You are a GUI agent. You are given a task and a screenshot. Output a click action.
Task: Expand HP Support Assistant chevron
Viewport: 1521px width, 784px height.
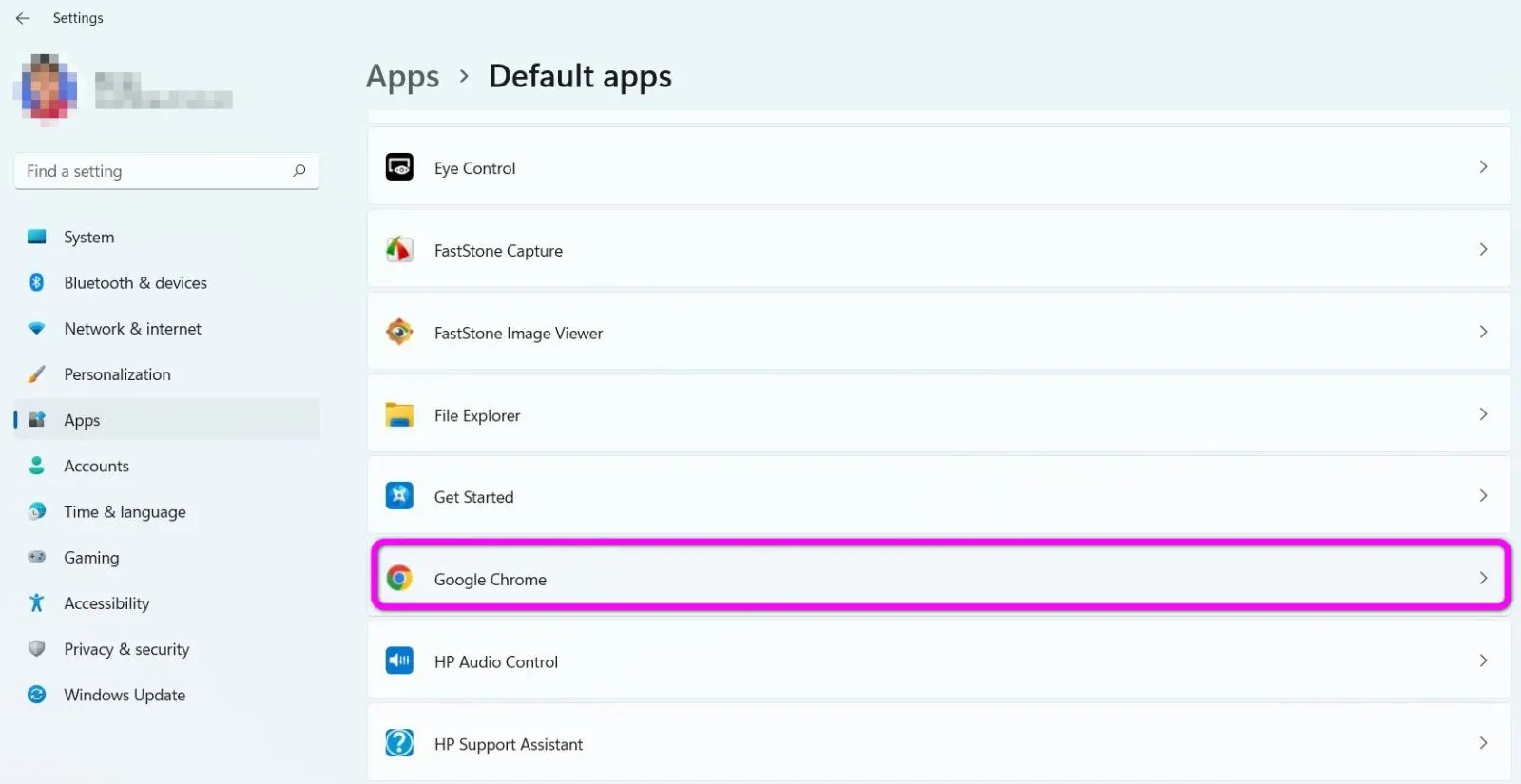pos(1483,743)
